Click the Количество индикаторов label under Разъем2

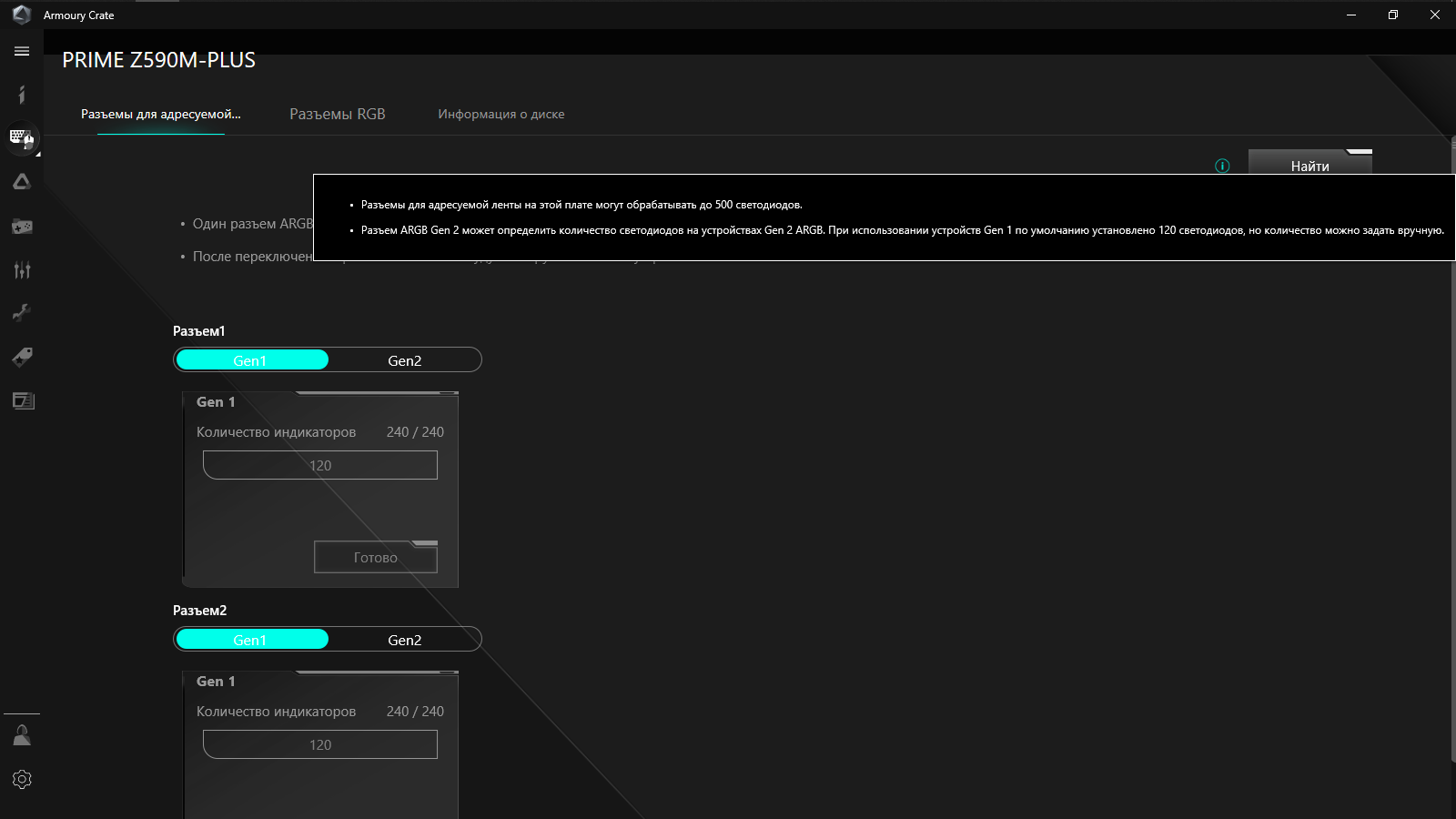point(277,712)
